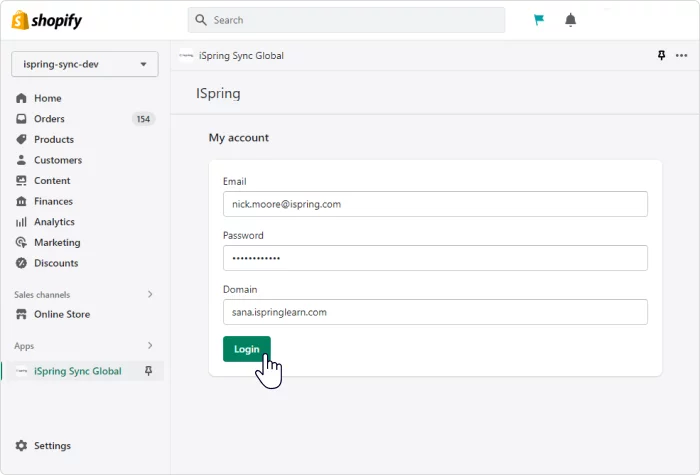Click the Marketing target icon
The height and width of the screenshot is (475, 700).
[x=21, y=242]
